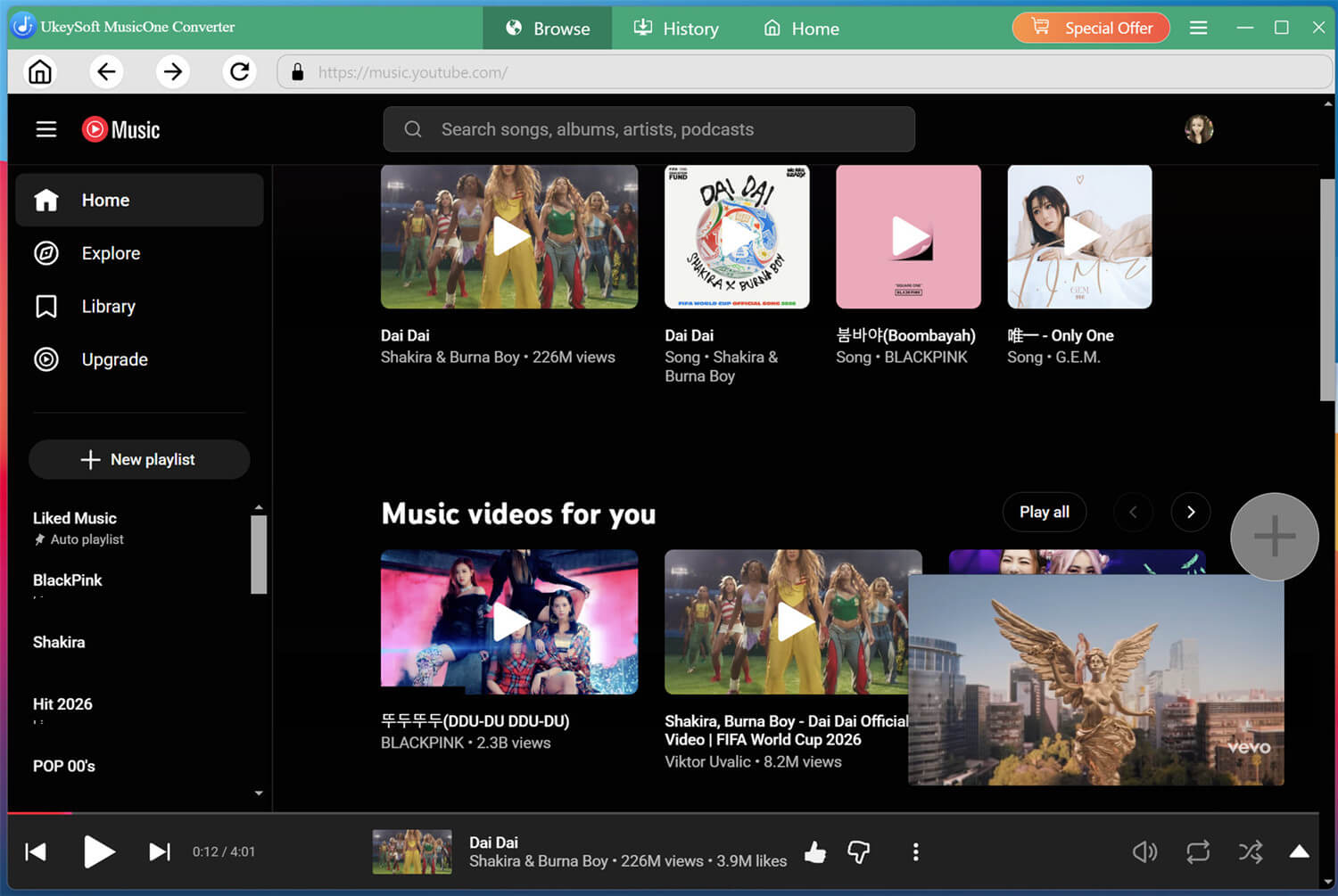Play the Only One G.E.M. thumbnail
This screenshot has width=1338, height=896.
1079,236
